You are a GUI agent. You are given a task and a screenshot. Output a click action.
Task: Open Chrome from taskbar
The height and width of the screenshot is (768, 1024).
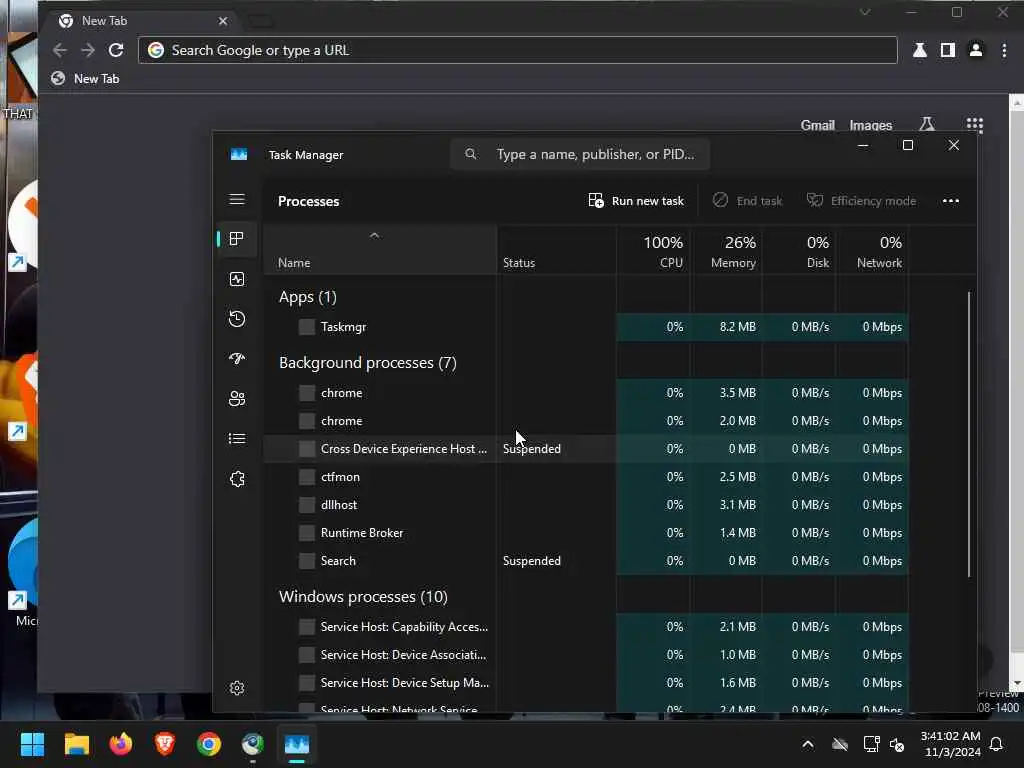(x=209, y=744)
